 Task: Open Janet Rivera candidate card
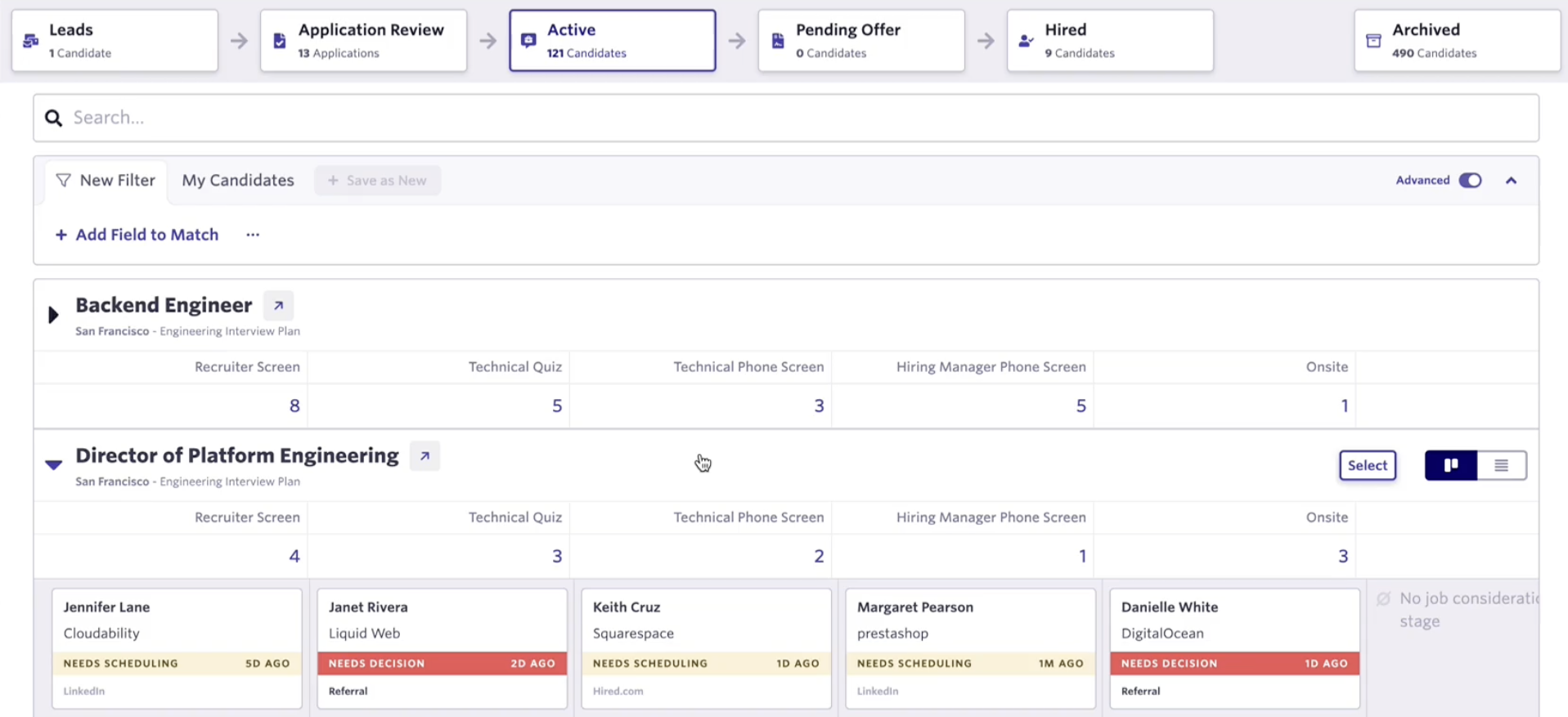tap(442, 648)
